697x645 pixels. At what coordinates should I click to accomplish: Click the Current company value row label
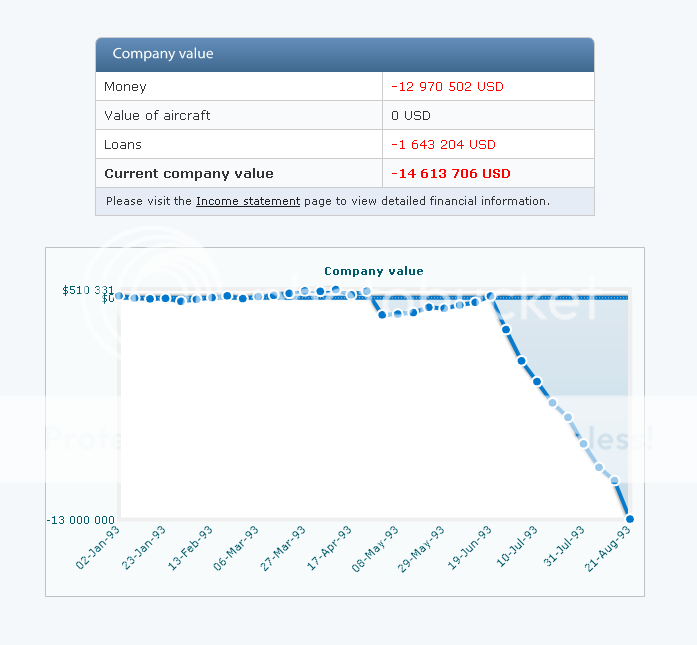coord(188,174)
